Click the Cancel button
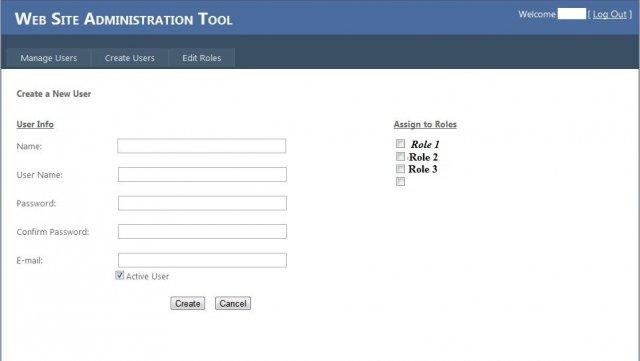Screen dimensions: 640x361 pos(233,303)
